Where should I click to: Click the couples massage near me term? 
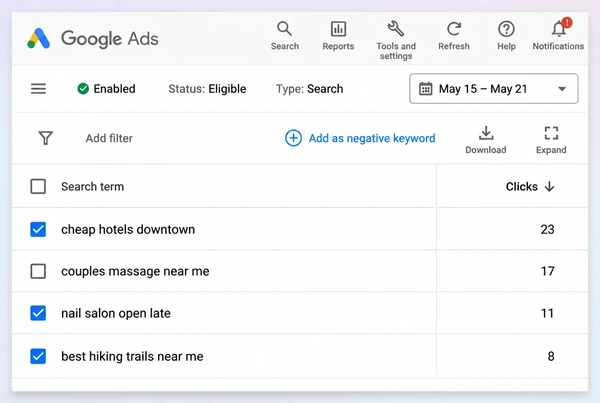point(135,271)
